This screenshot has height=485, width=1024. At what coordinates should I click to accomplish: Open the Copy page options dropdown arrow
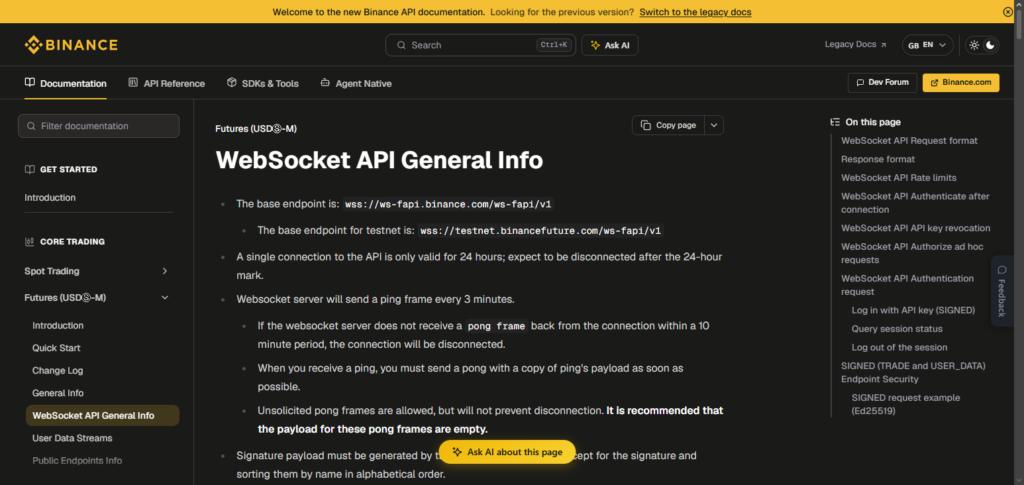pos(714,125)
